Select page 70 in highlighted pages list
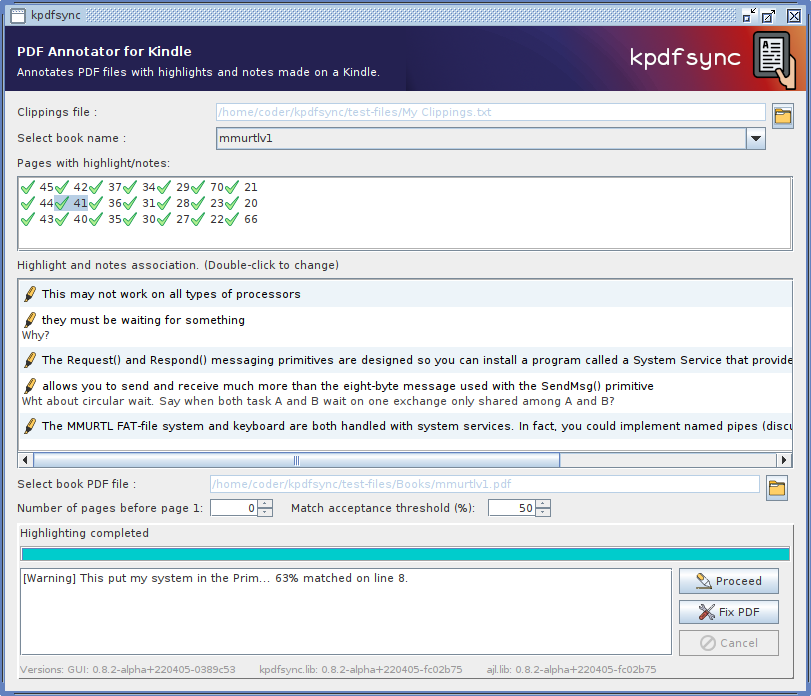Image resolution: width=811 pixels, height=696 pixels. pos(207,187)
